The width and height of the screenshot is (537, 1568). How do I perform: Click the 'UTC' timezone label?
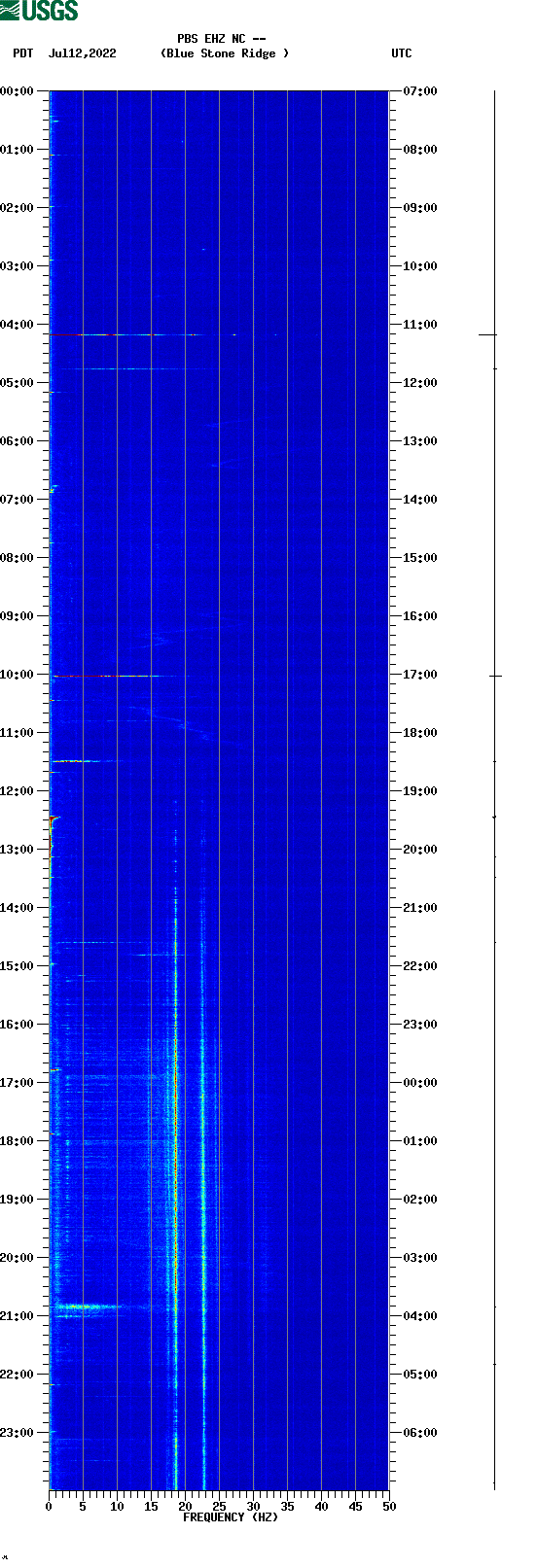coord(402,53)
